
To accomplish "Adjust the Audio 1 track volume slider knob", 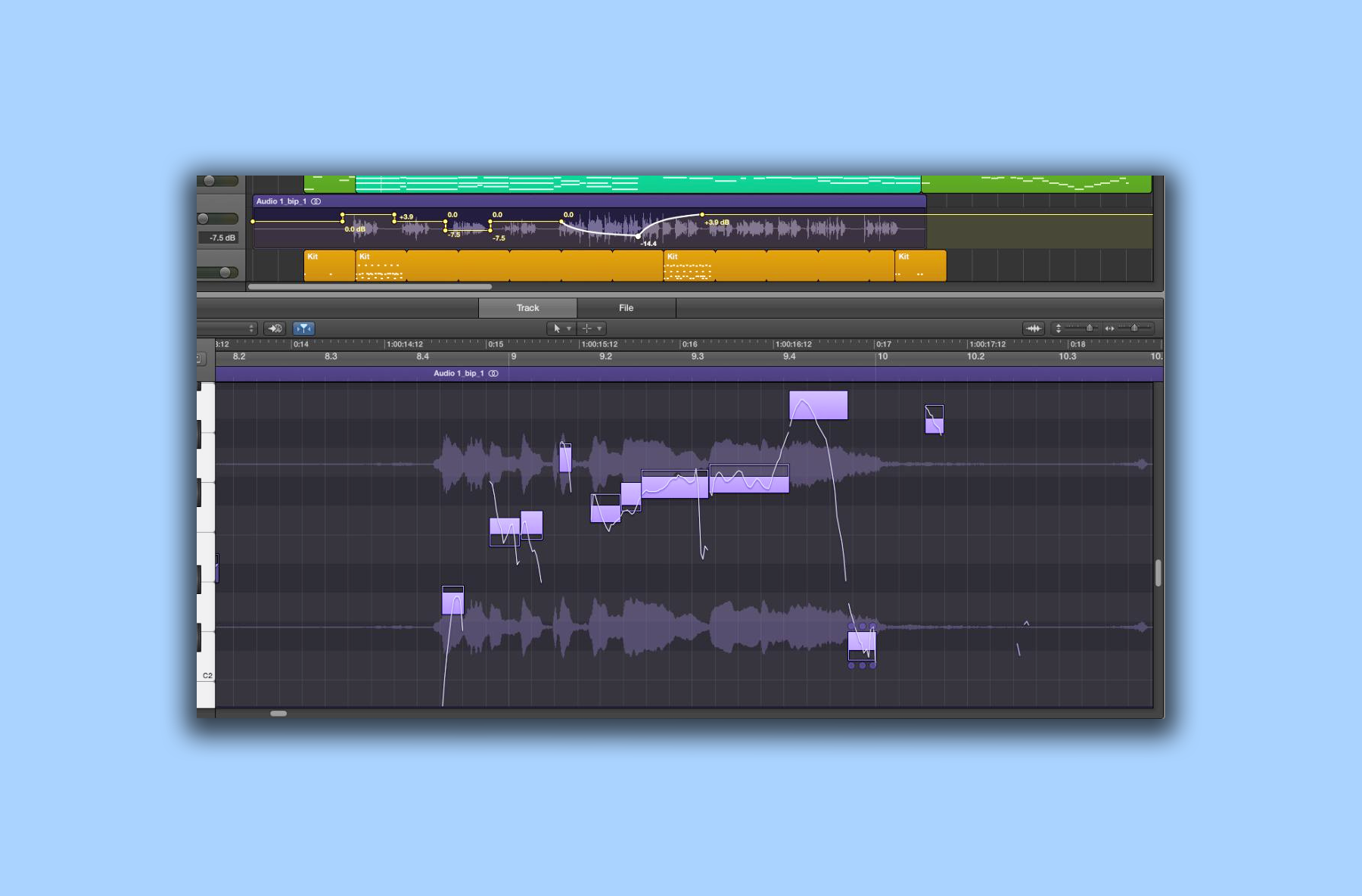I will (203, 219).
